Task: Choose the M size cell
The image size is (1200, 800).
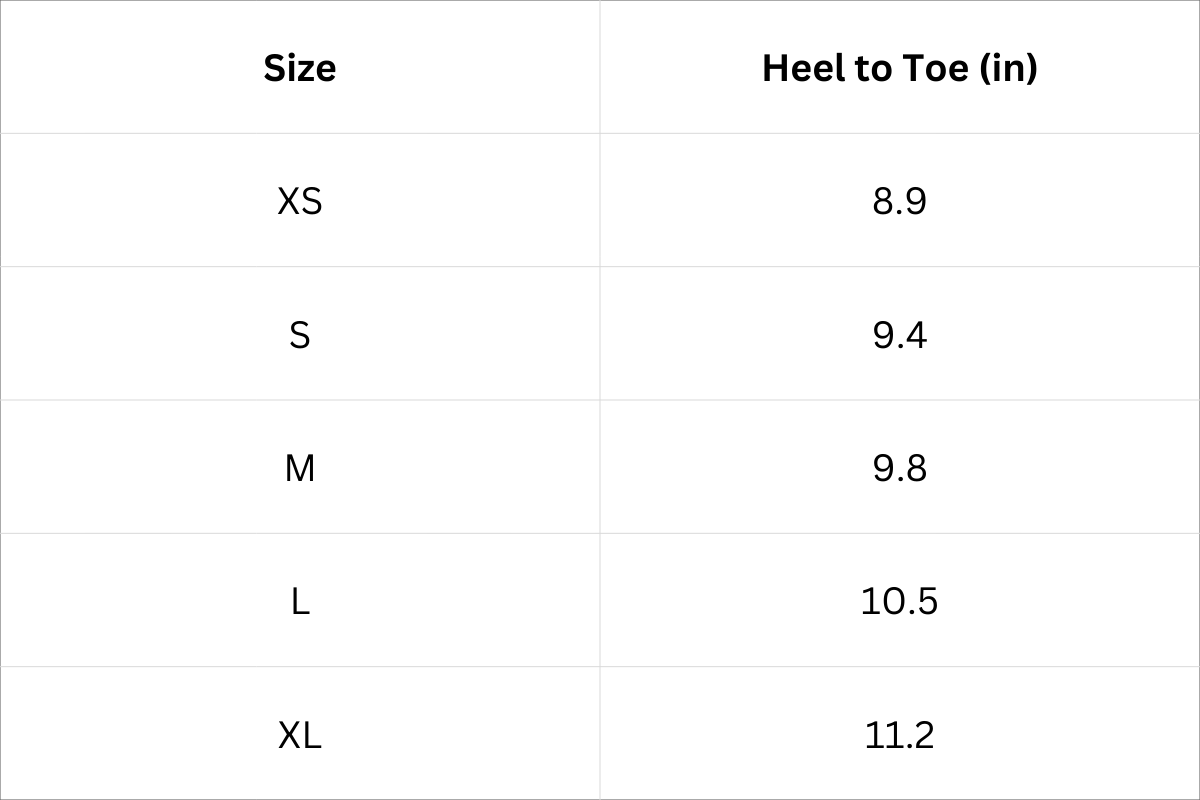Action: (x=300, y=468)
